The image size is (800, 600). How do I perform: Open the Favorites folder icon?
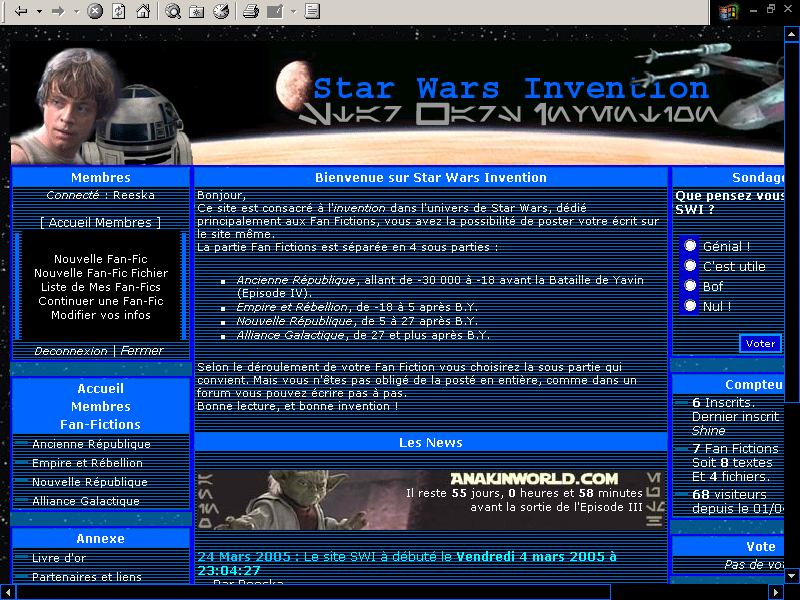(197, 11)
